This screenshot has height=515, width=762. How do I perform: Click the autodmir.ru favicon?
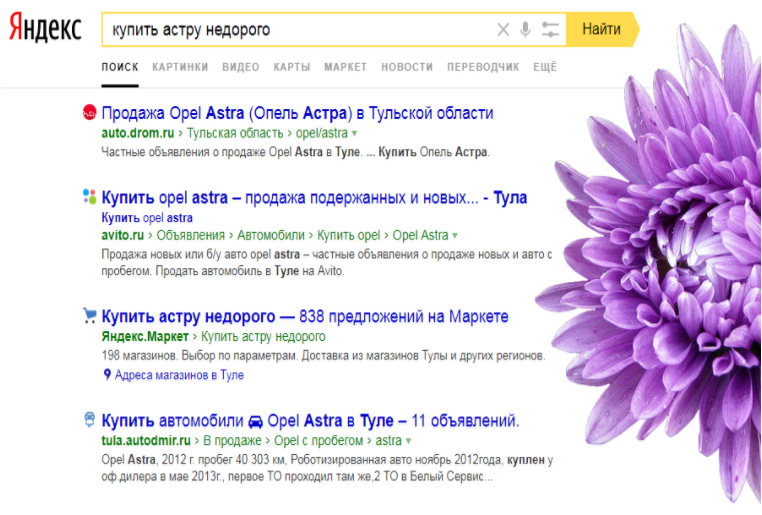pyautogui.click(x=89, y=419)
